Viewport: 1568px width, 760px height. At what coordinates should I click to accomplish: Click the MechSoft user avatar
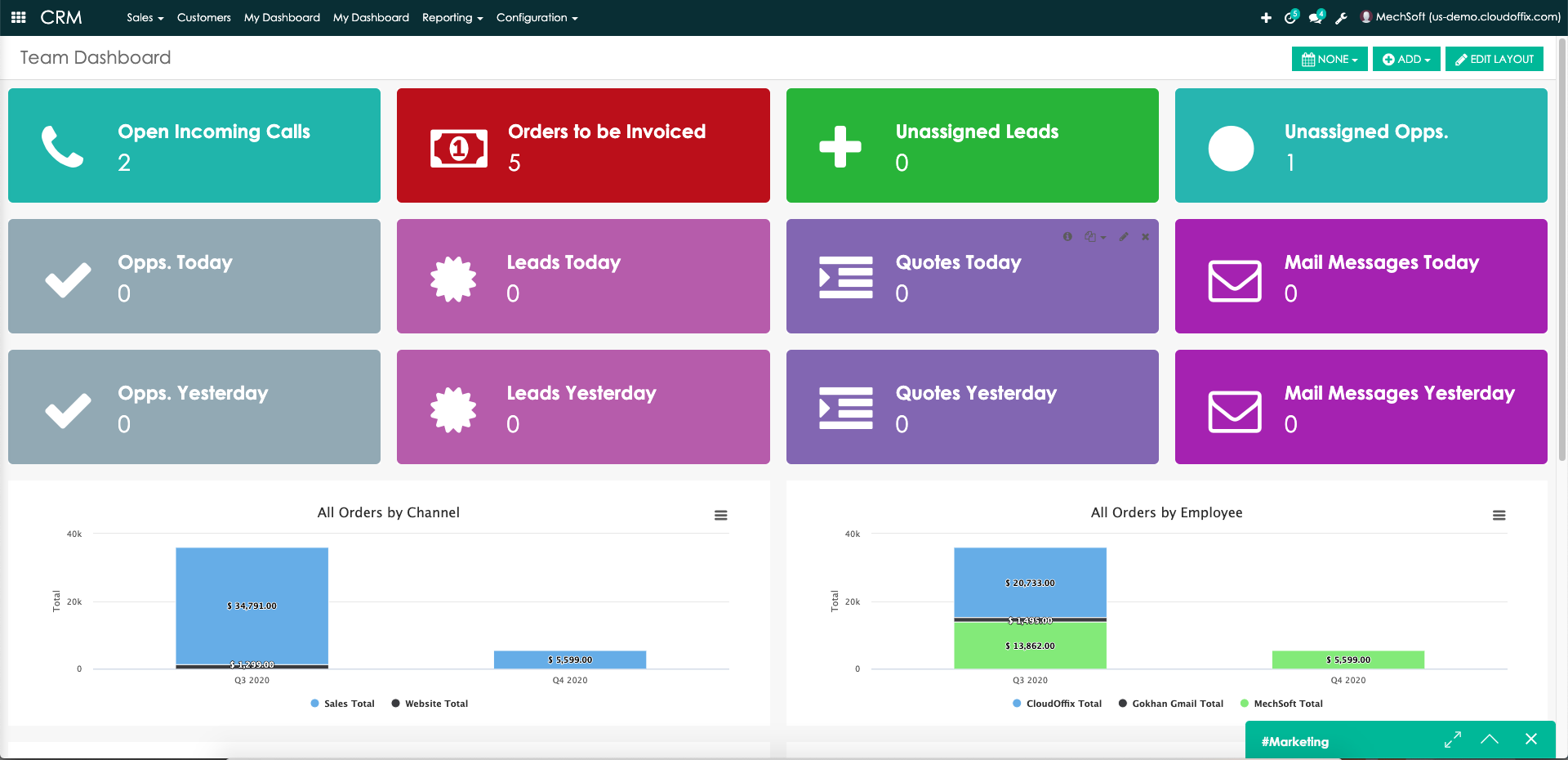(x=1365, y=16)
